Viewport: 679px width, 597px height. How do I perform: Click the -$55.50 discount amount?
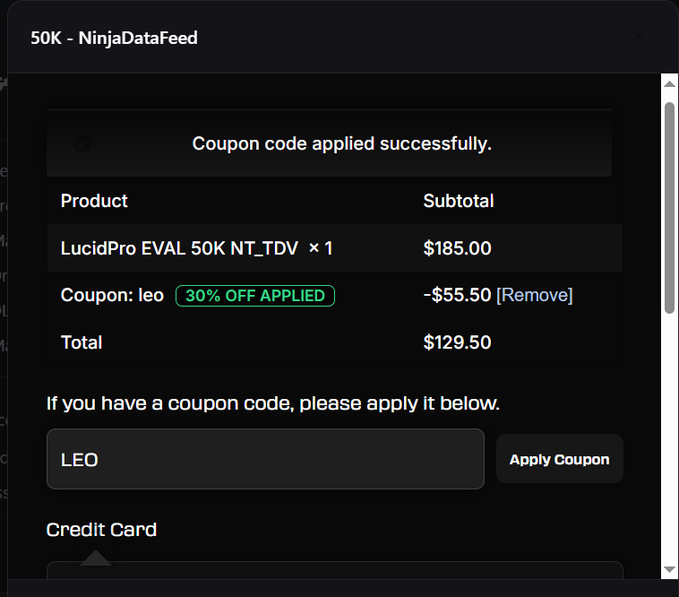457,295
